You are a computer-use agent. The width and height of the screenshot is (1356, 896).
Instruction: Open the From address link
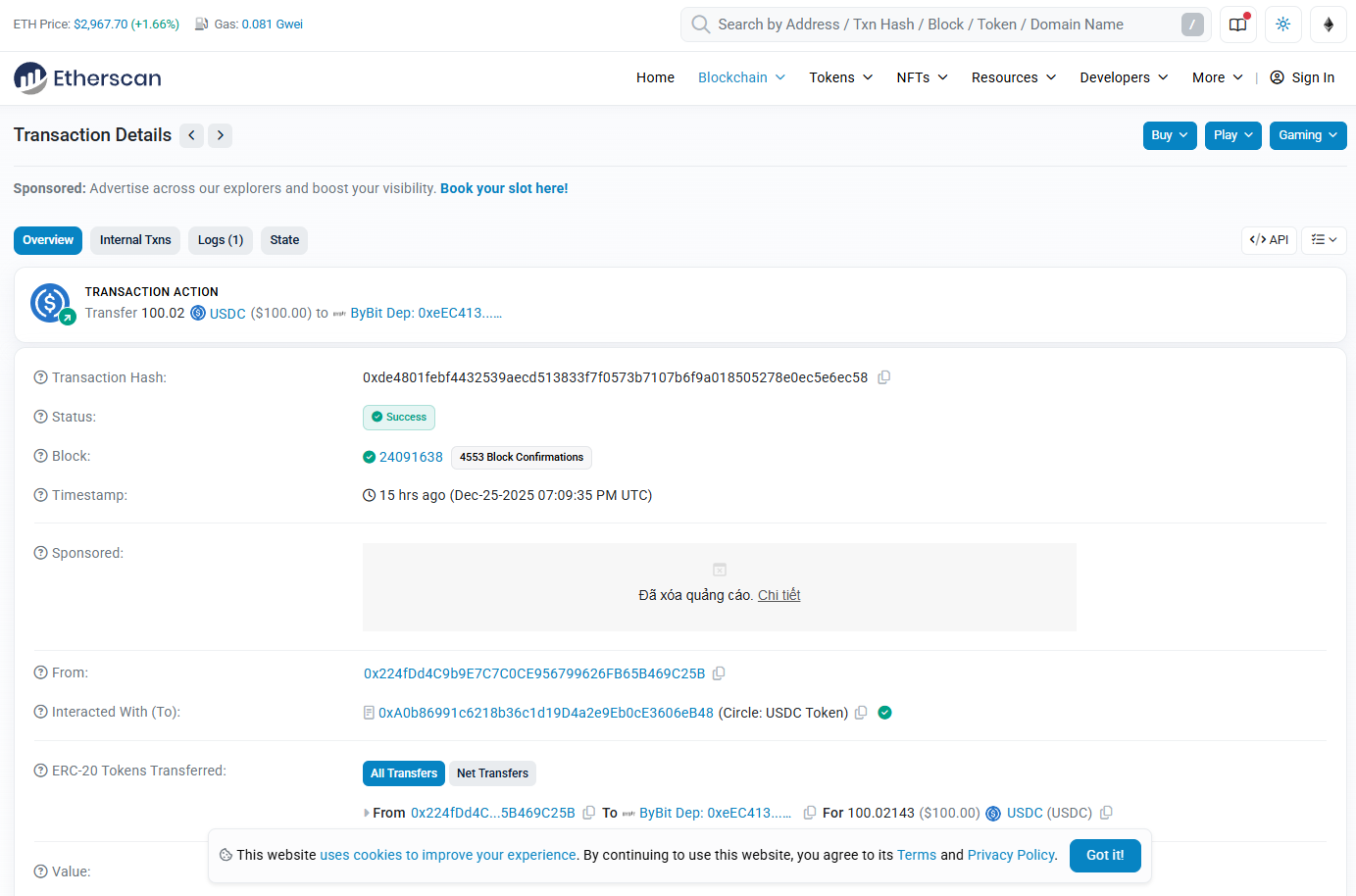[534, 673]
